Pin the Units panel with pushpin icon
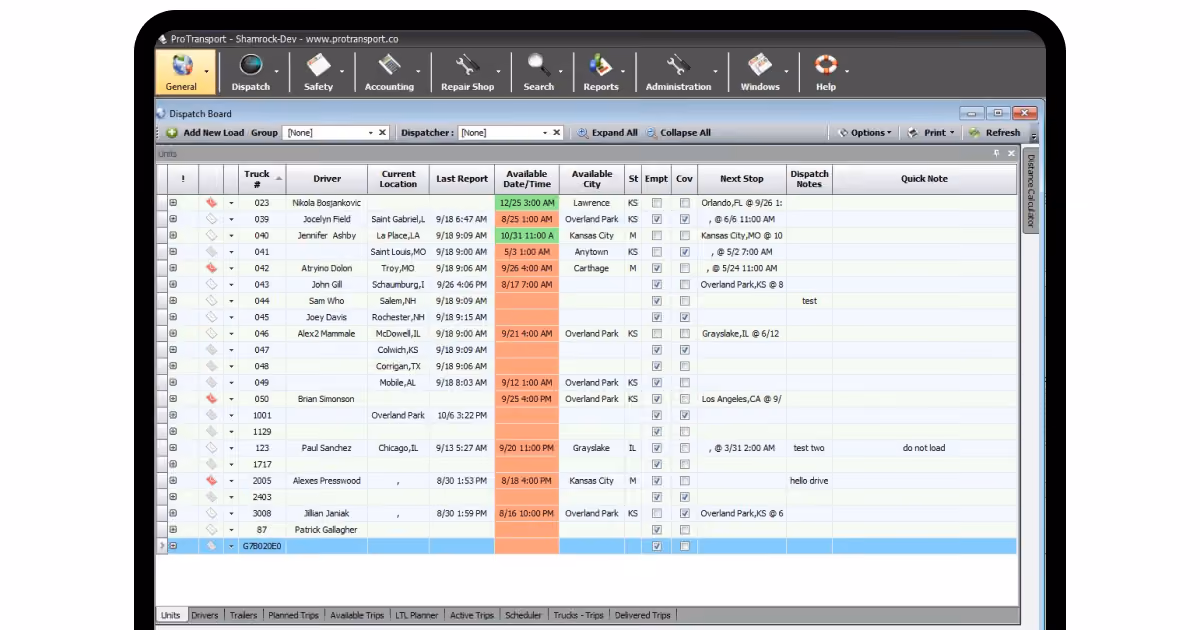The image size is (1200, 630). (x=996, y=154)
